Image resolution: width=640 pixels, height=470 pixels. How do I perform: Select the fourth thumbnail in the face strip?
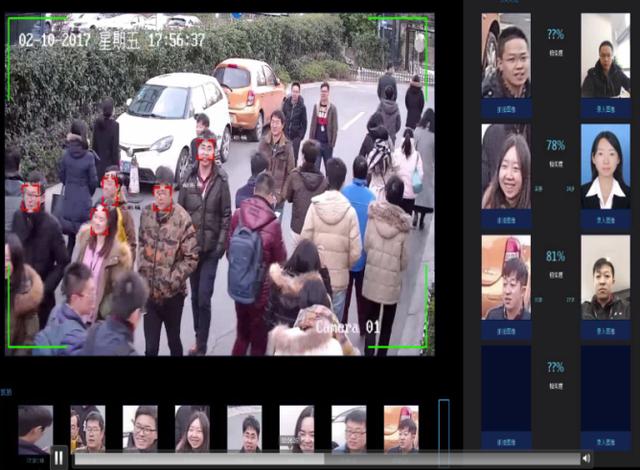[x=192, y=428]
